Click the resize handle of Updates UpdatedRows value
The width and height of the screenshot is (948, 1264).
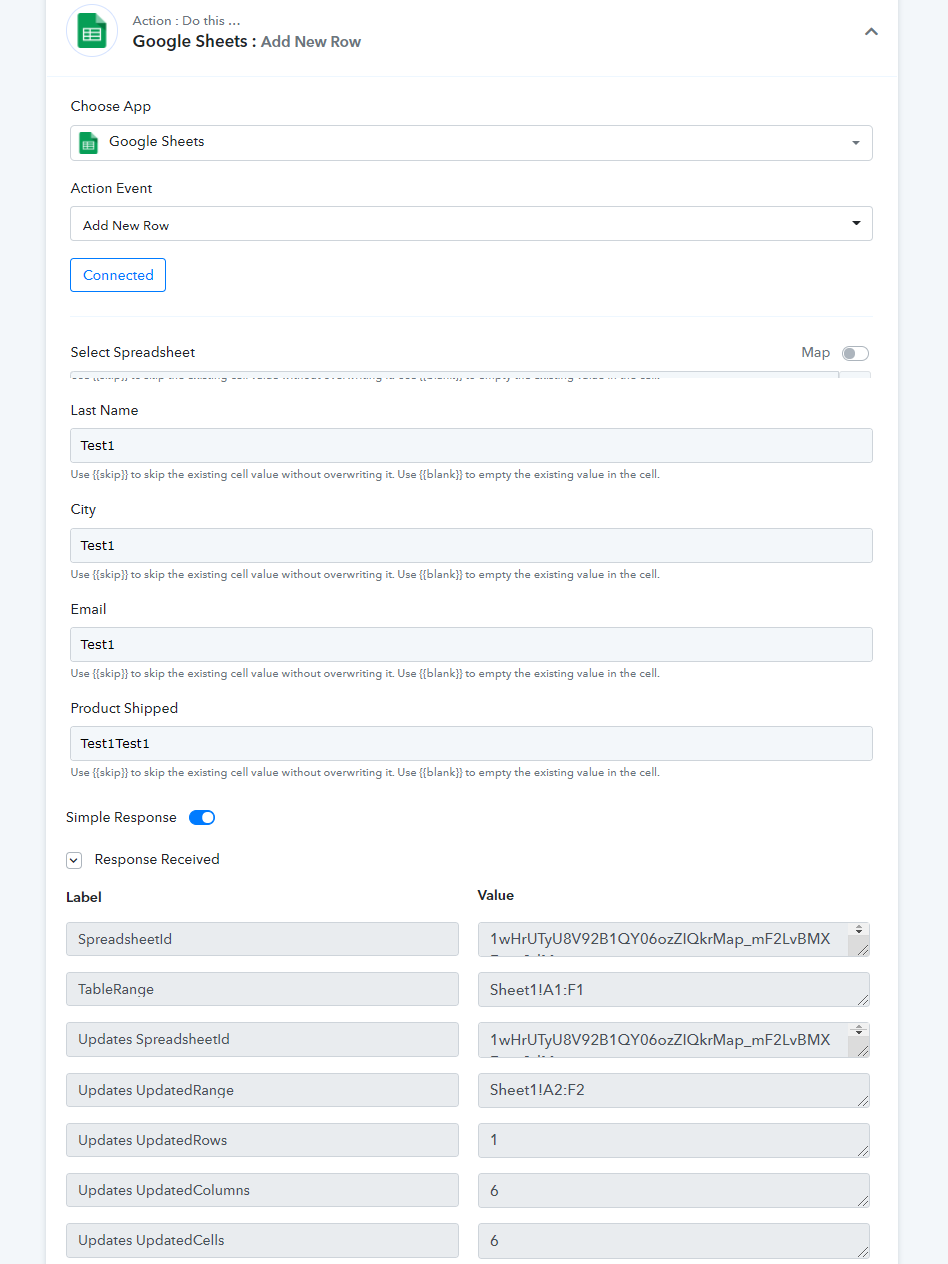click(x=863, y=1151)
